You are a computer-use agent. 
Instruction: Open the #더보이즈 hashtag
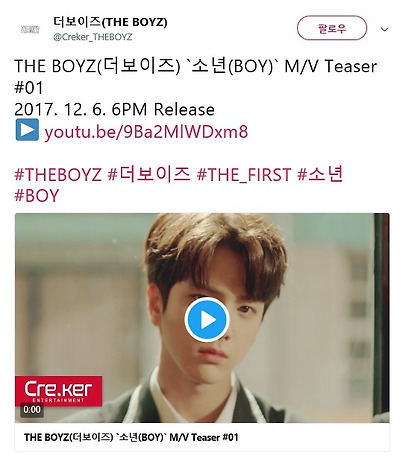[149, 174]
